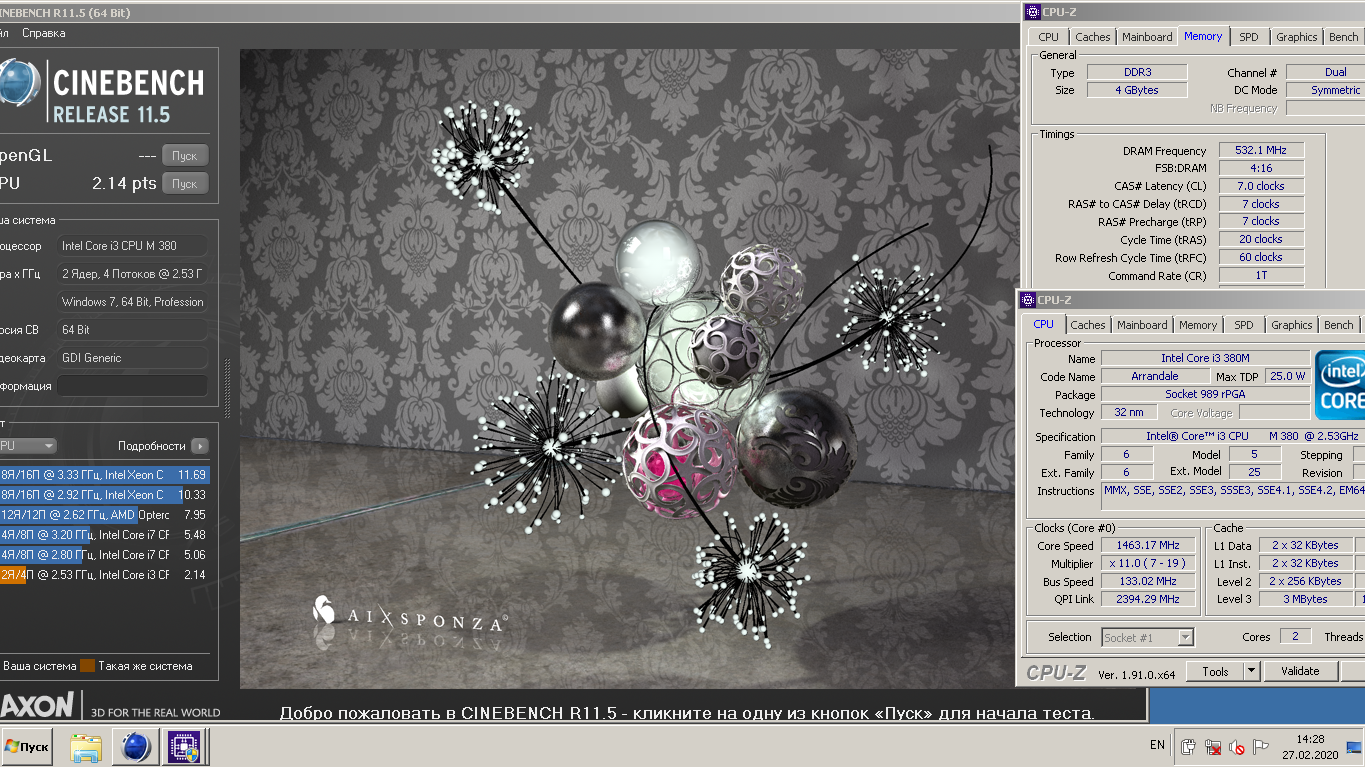Switch to Caches tab in CPU window

[1087, 325]
